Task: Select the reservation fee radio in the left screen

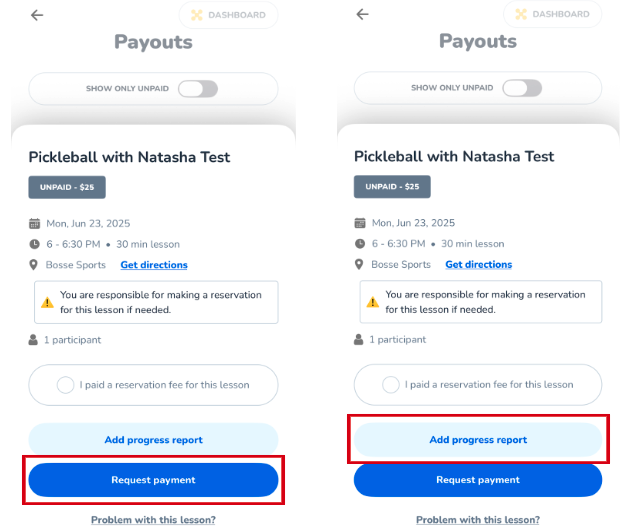Action: [x=66, y=385]
